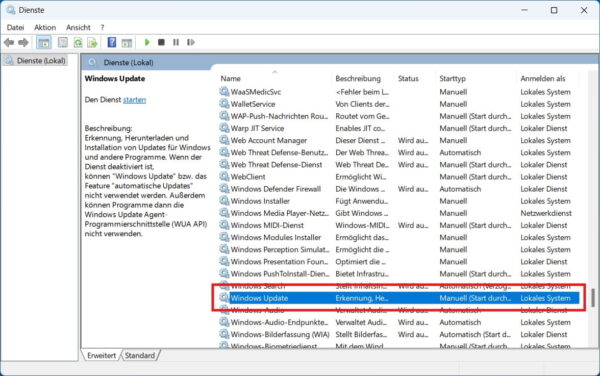Click 'Enables JIT co...' description cell
This screenshot has width=600, height=376.
point(360,128)
